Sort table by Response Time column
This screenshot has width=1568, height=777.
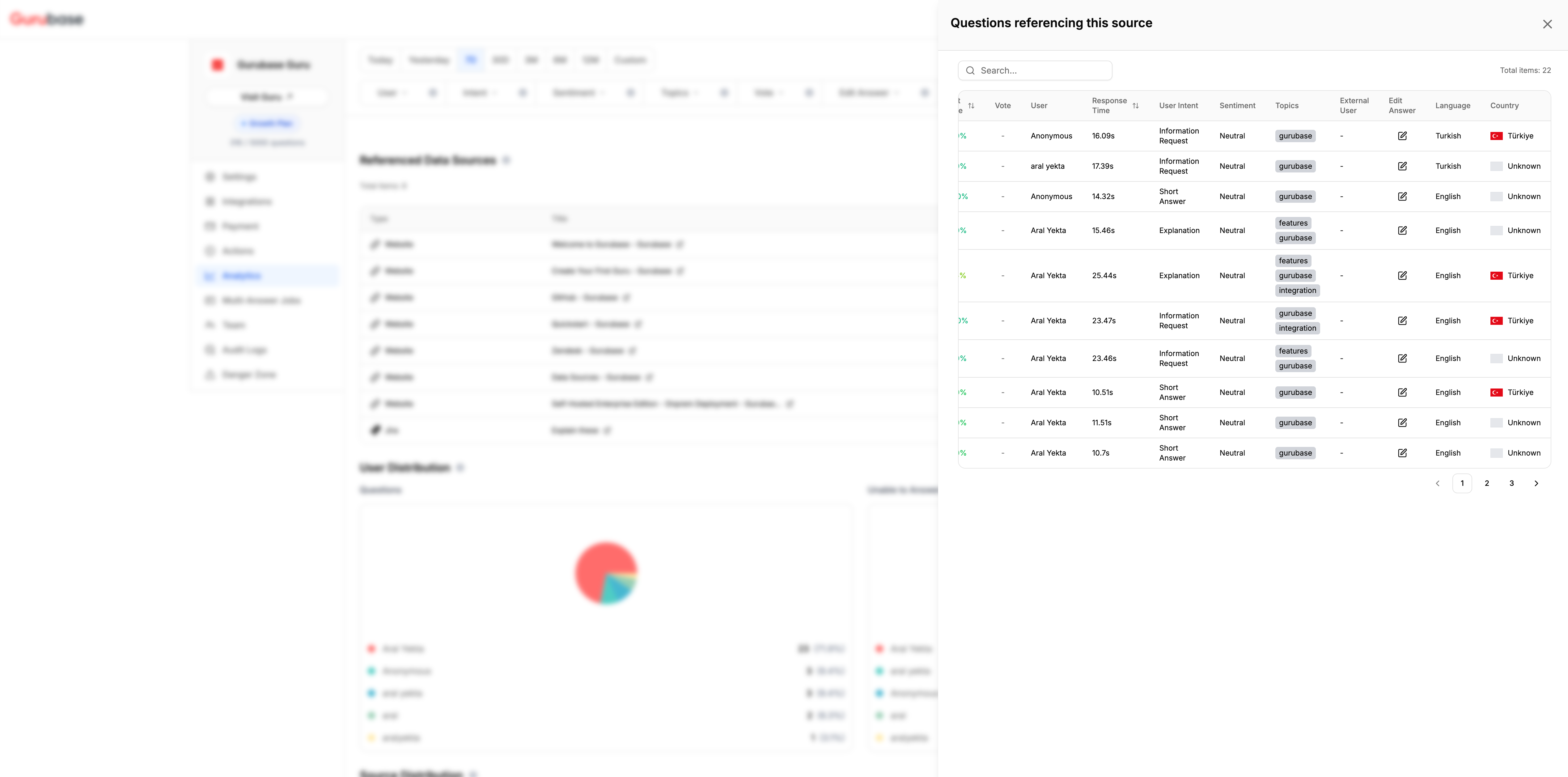pos(1135,106)
